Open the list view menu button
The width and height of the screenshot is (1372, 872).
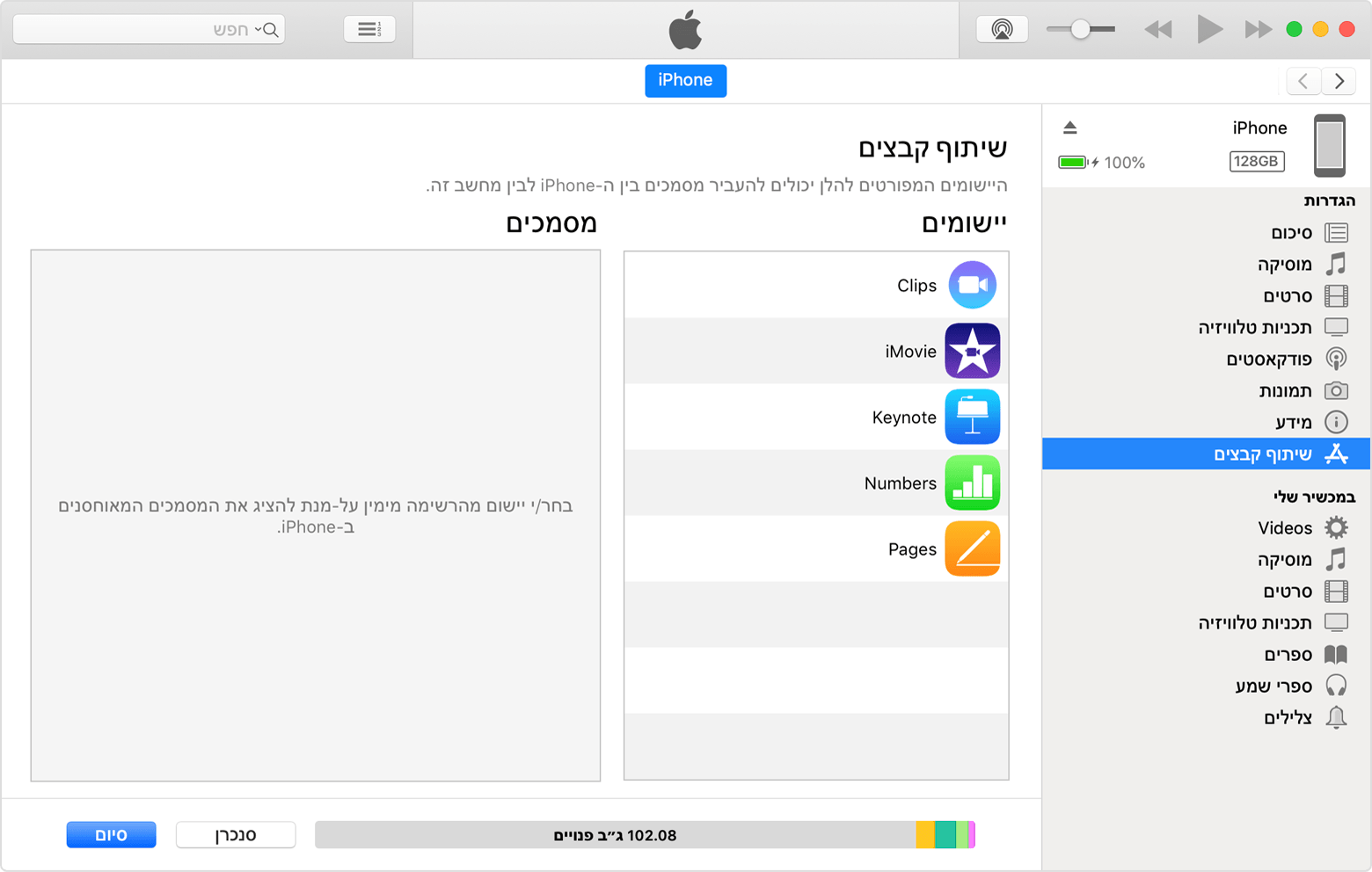click(x=369, y=29)
